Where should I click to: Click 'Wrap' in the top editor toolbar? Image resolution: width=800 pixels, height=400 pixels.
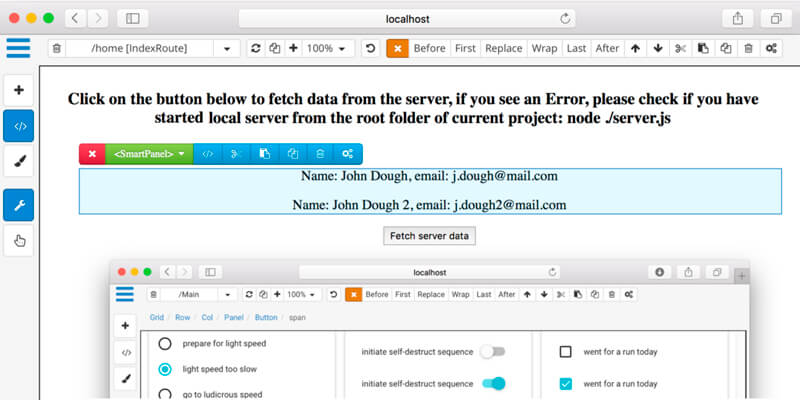545,48
